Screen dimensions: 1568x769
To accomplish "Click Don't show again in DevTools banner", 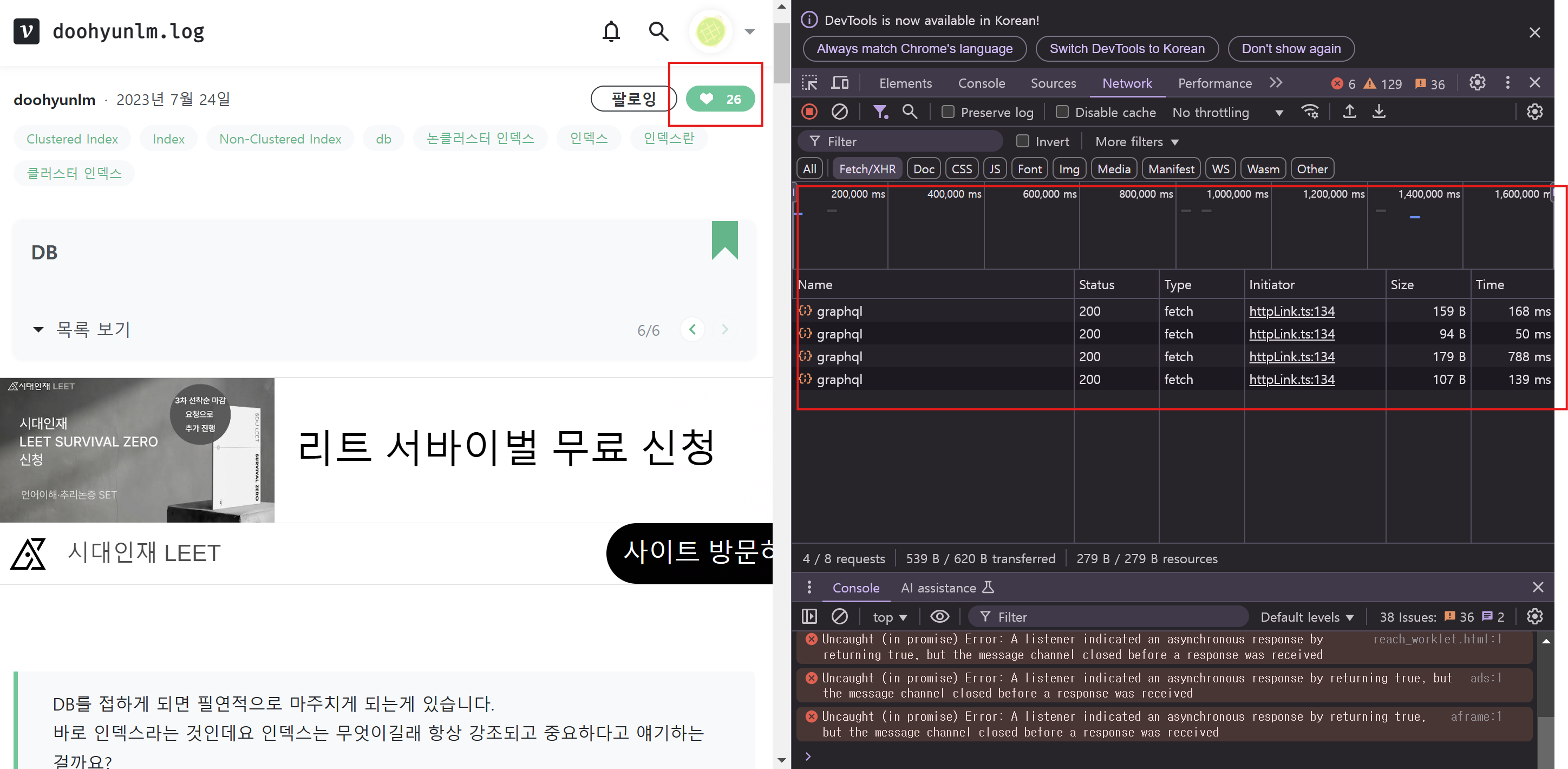I will pyautogui.click(x=1290, y=49).
